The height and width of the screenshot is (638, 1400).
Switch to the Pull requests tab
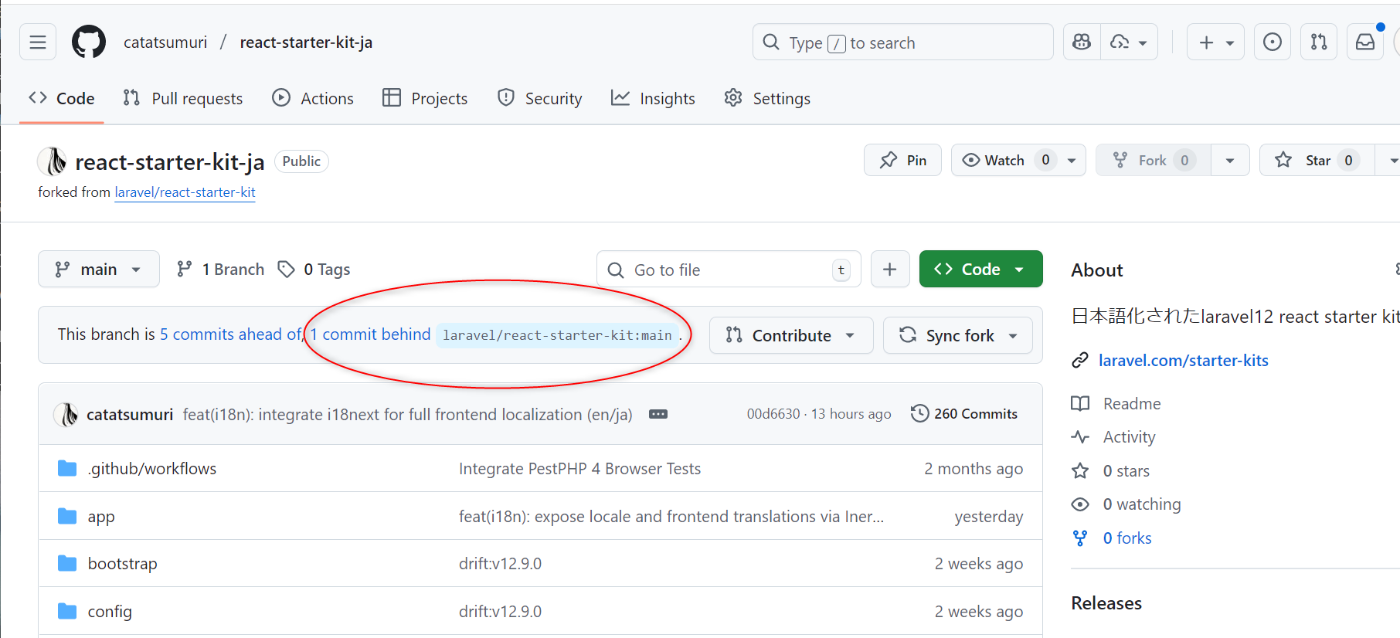pos(183,98)
